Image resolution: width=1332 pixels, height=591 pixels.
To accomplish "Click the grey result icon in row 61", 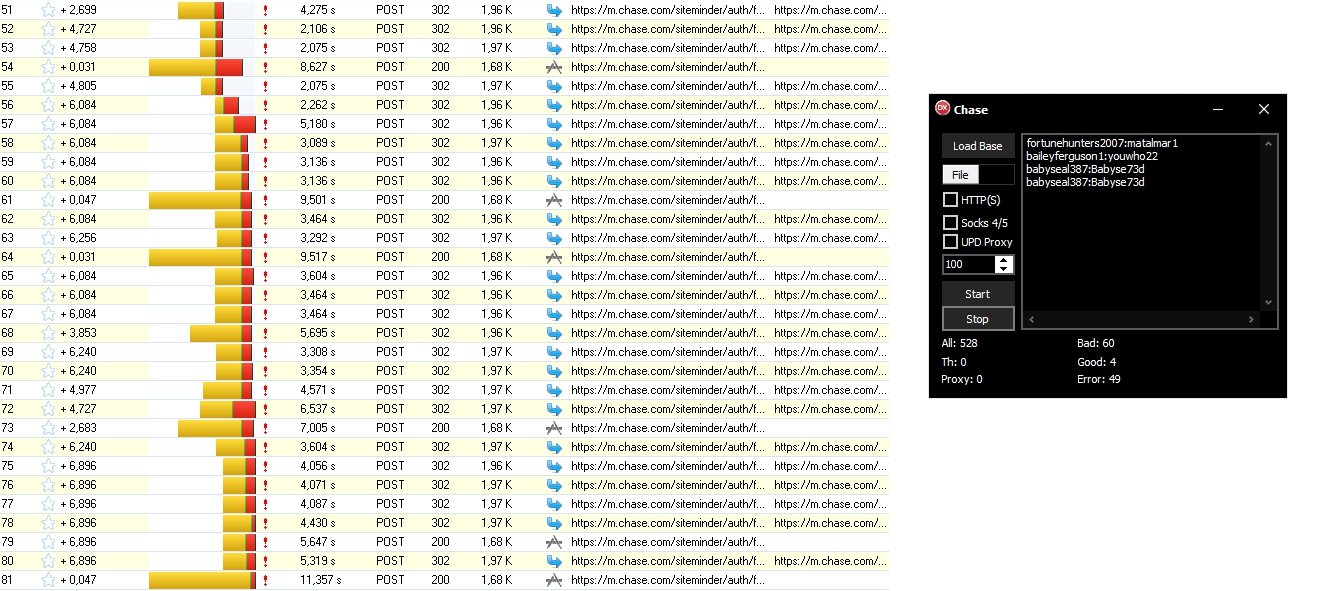I will coord(554,200).
